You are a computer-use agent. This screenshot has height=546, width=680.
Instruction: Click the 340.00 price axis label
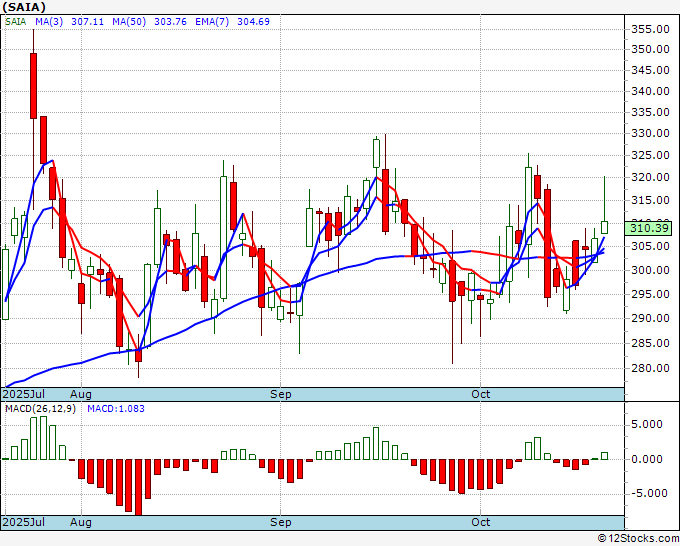[x=650, y=91]
